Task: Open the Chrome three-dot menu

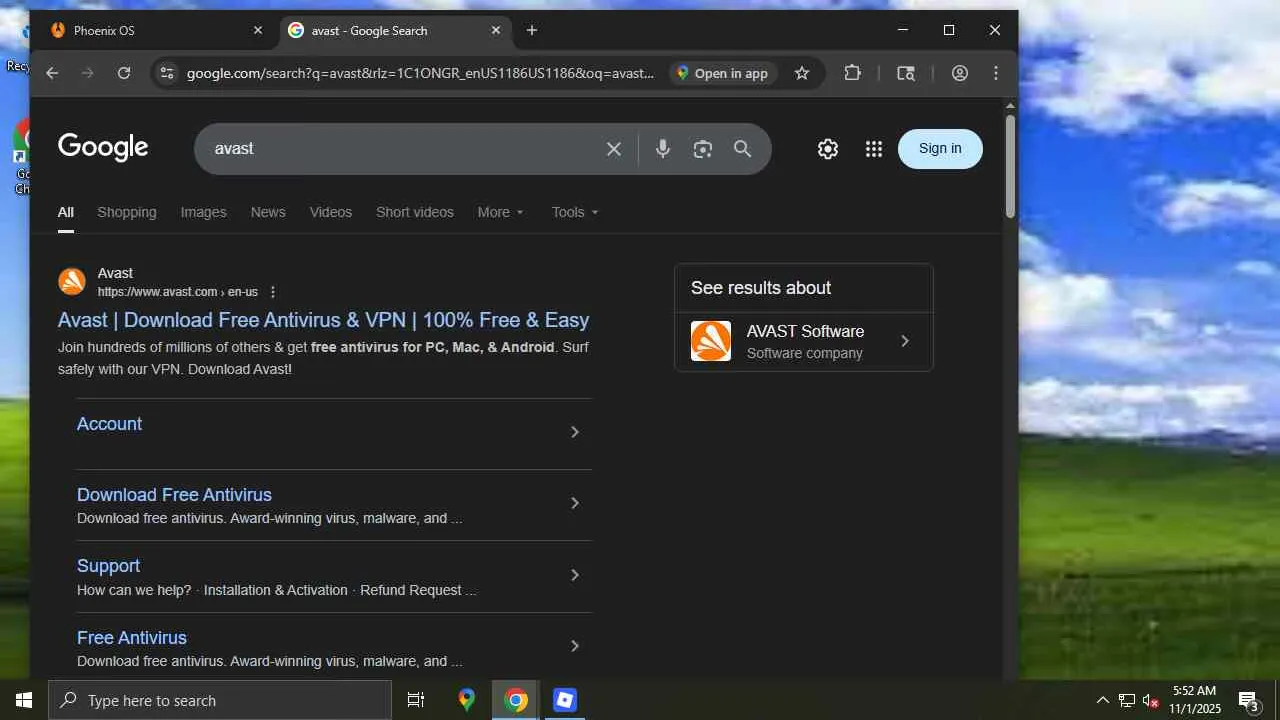Action: click(996, 73)
